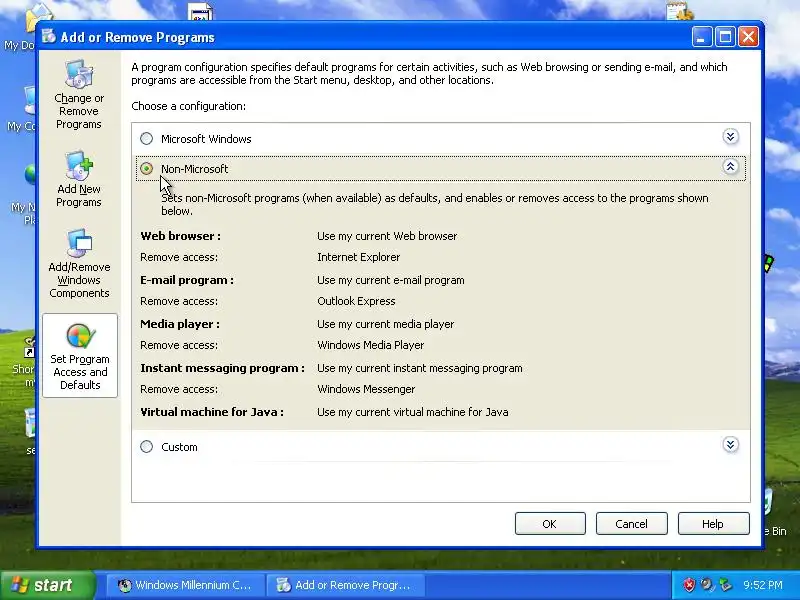Click the Safely Remove Hardware tray icon
This screenshot has height=600, width=800.
(725, 585)
